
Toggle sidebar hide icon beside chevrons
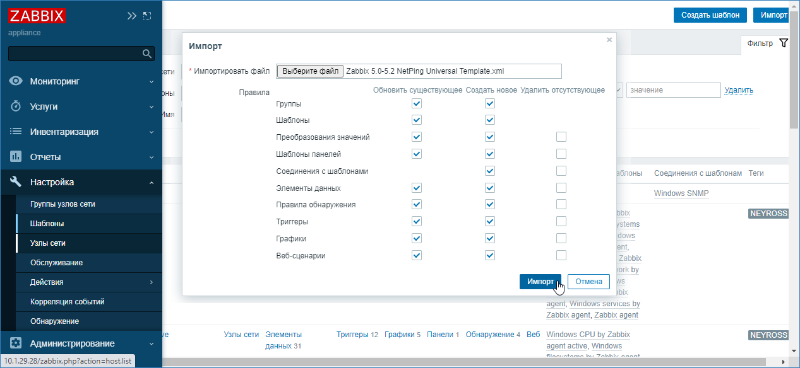147,16
